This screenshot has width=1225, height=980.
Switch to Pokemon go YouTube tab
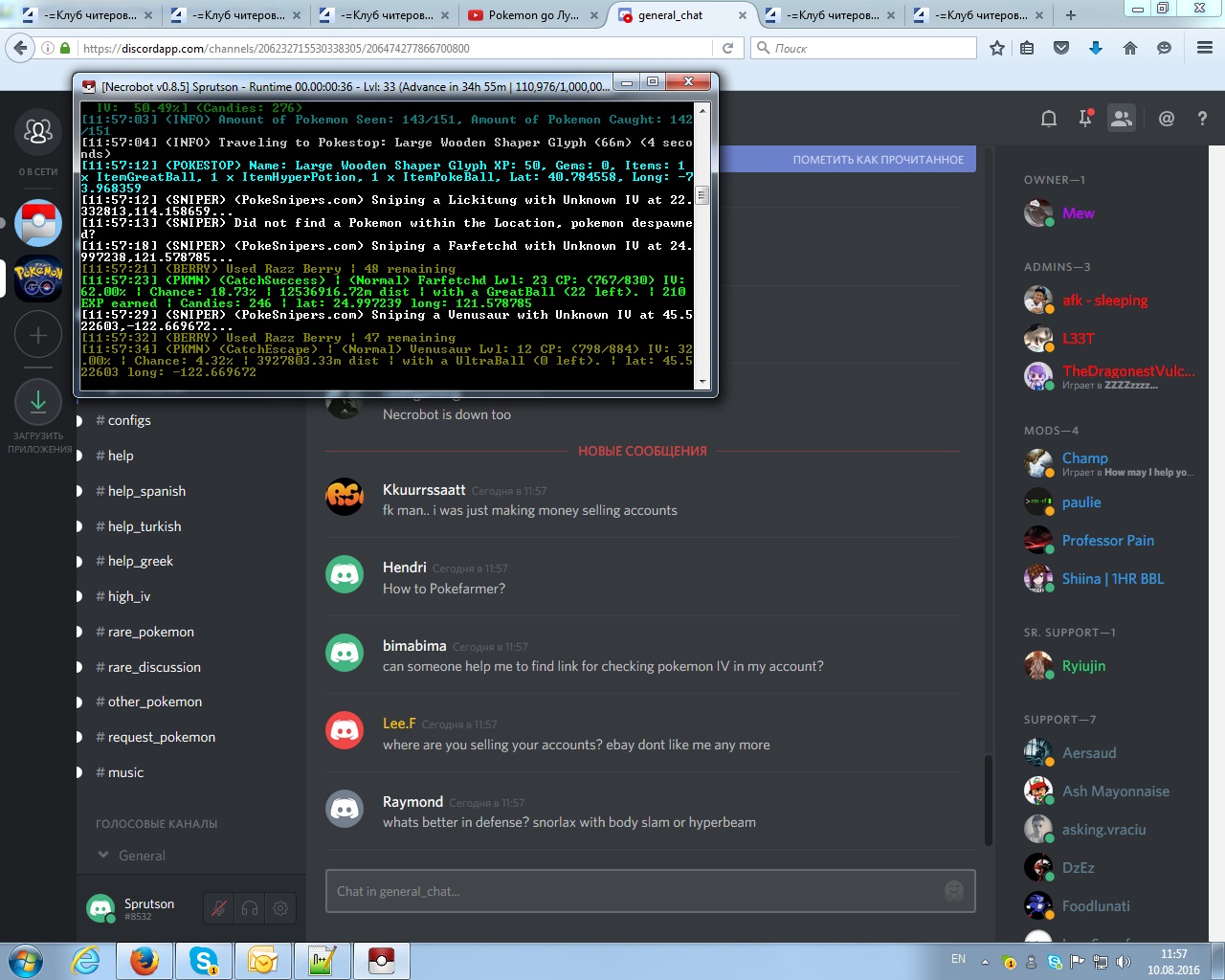tap(533, 14)
